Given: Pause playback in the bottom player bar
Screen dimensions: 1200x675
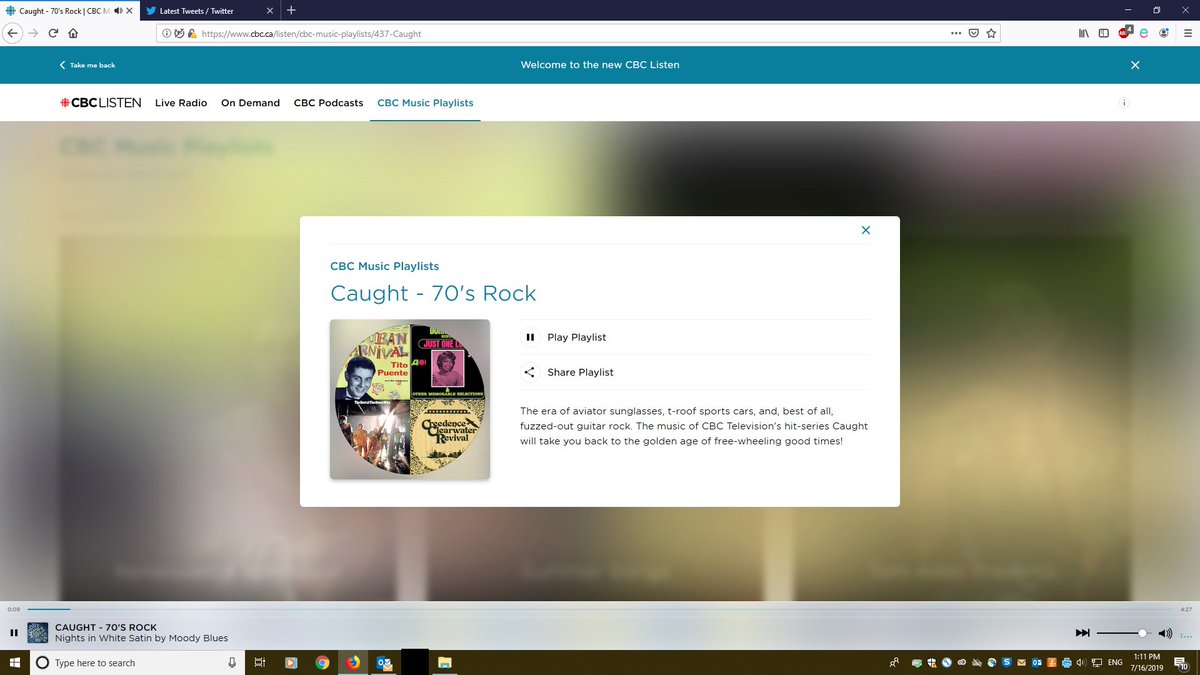Looking at the screenshot, I should tap(14, 632).
